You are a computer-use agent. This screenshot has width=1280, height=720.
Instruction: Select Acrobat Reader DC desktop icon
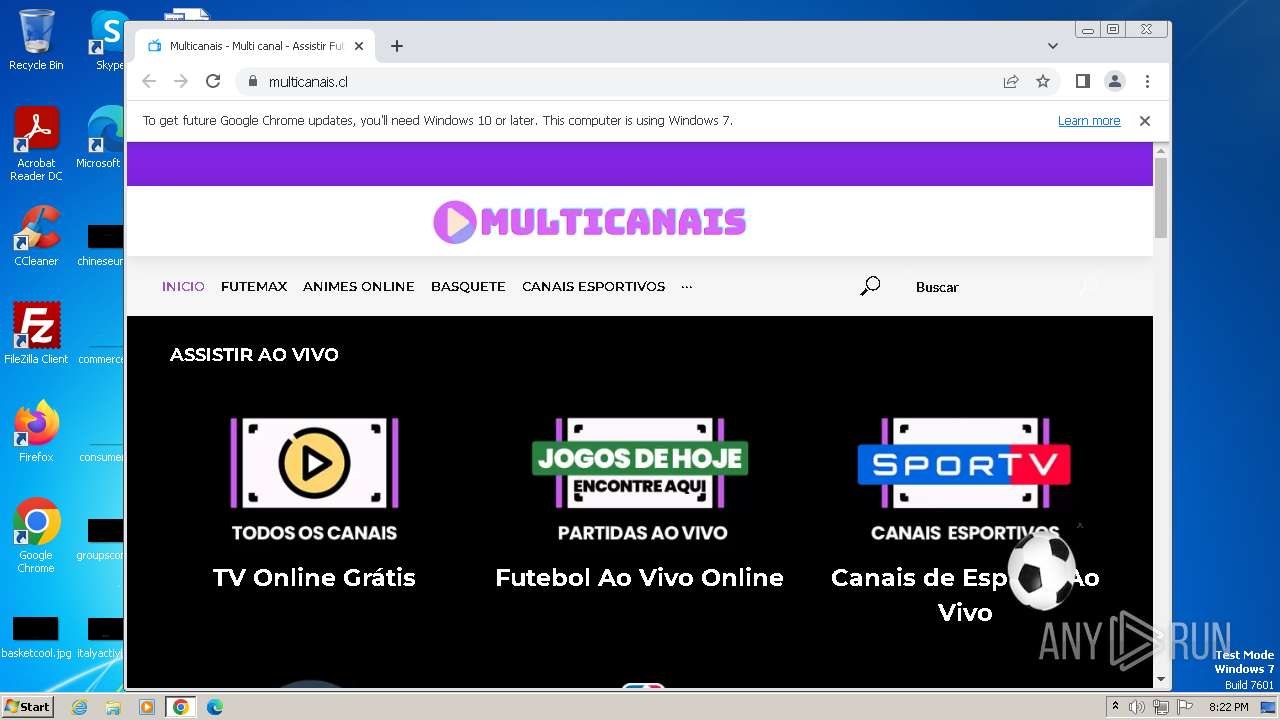click(x=36, y=145)
